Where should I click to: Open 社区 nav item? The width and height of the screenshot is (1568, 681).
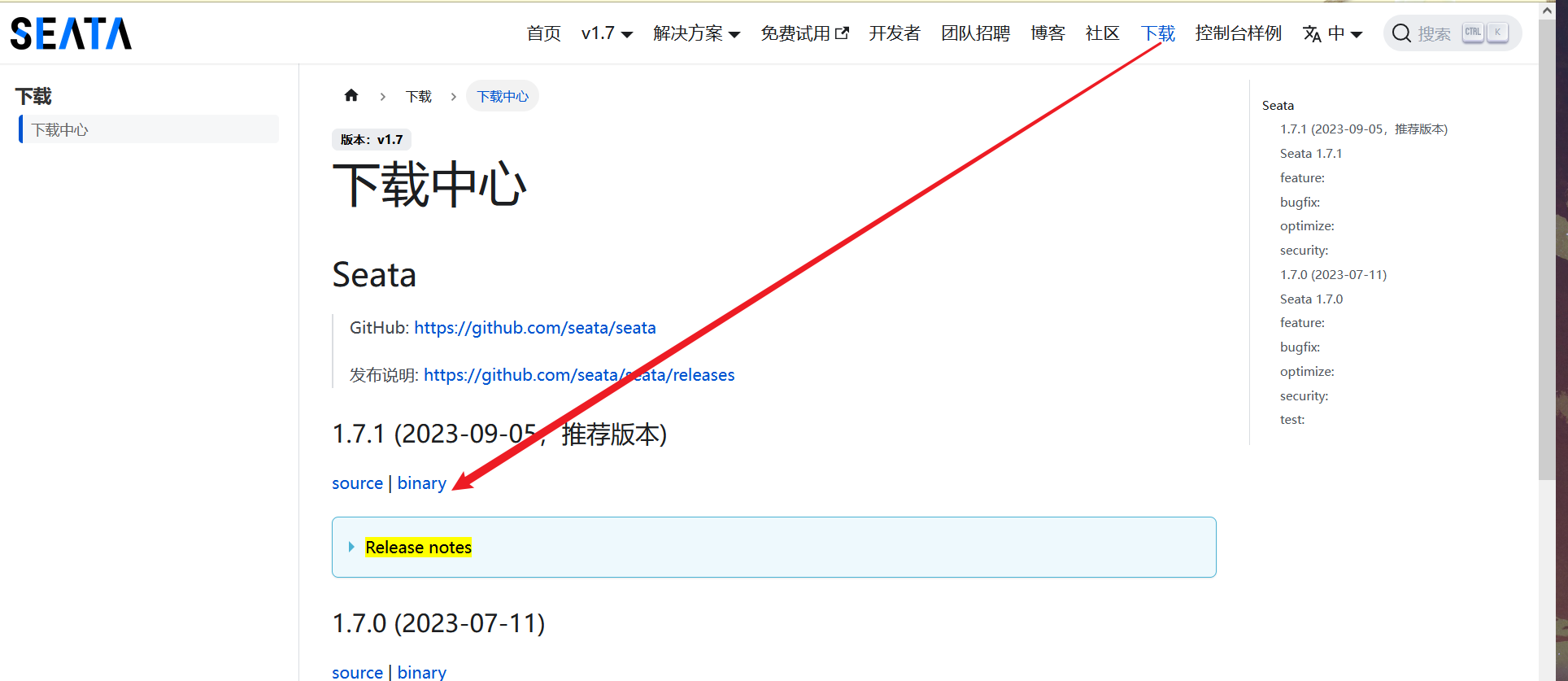1103,33
